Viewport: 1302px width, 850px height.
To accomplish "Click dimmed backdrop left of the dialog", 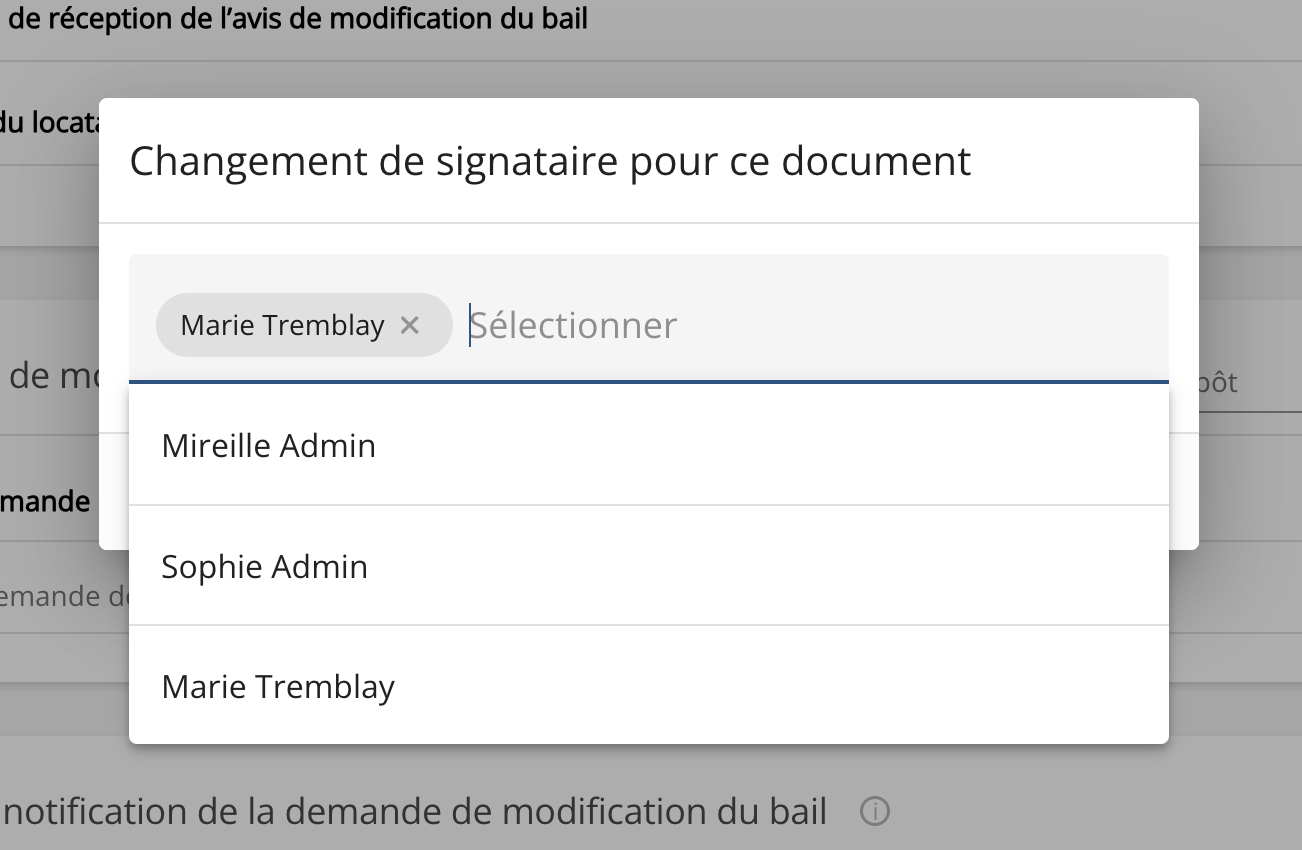I will pos(50,250).
